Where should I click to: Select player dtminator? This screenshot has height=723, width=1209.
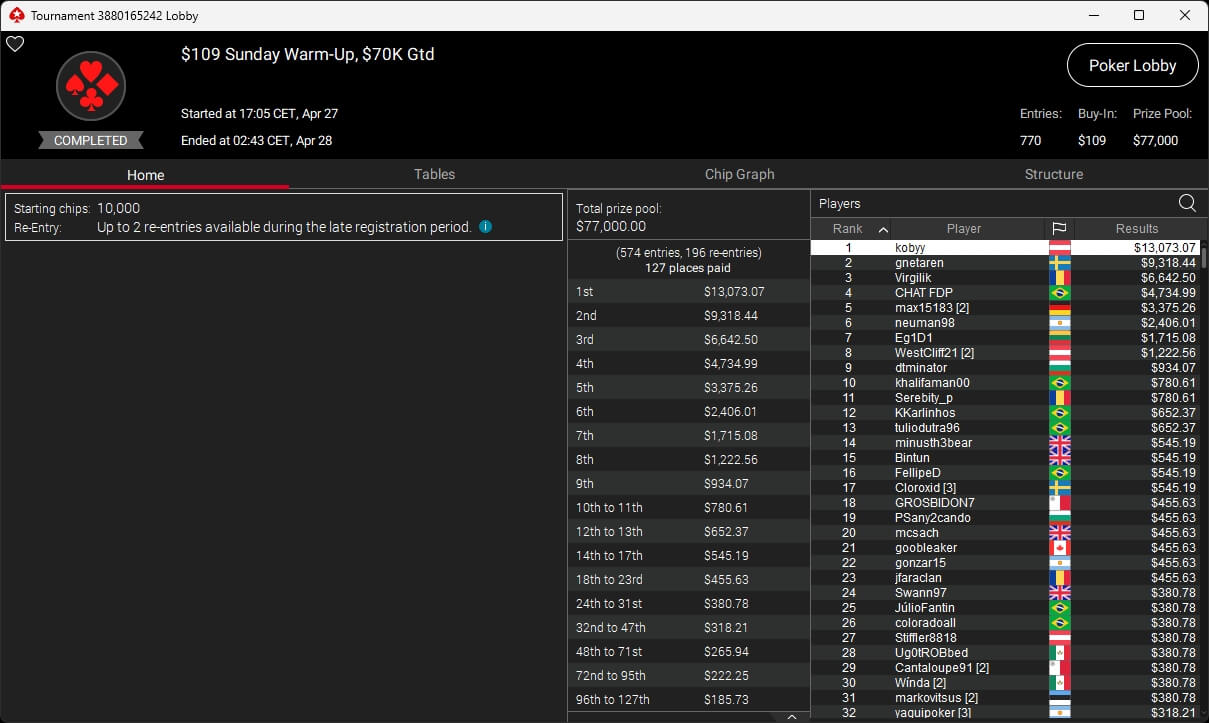click(x=1005, y=367)
